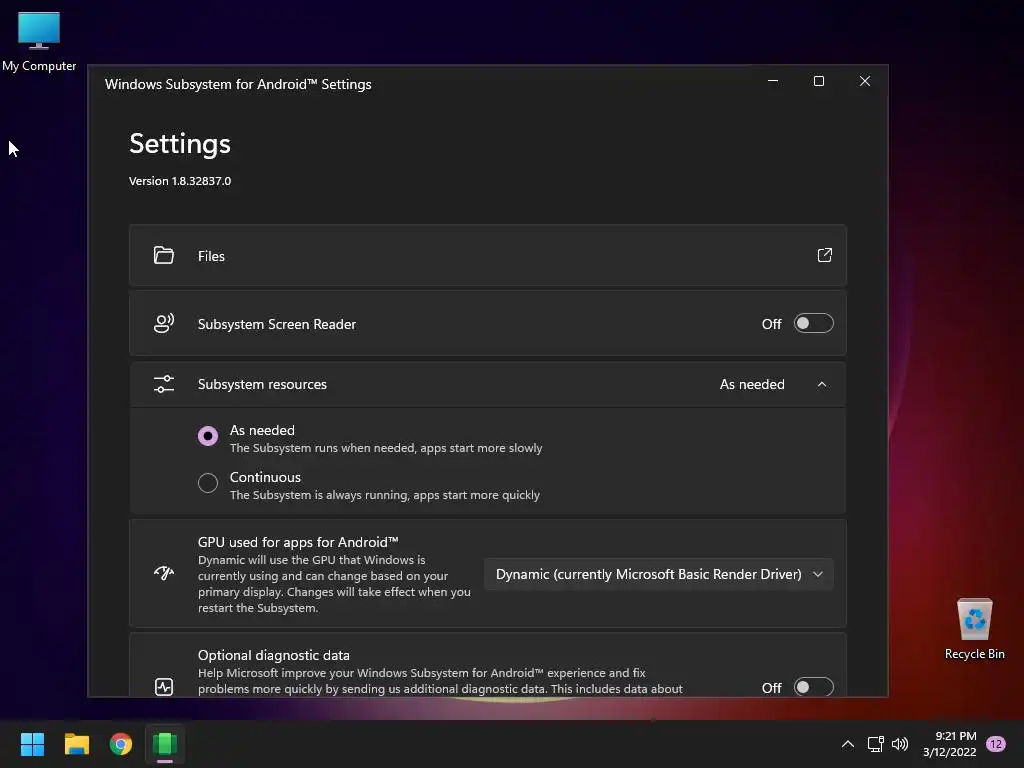1024x768 pixels.
Task: Click the 'Settings' page heading
Action: click(180, 144)
